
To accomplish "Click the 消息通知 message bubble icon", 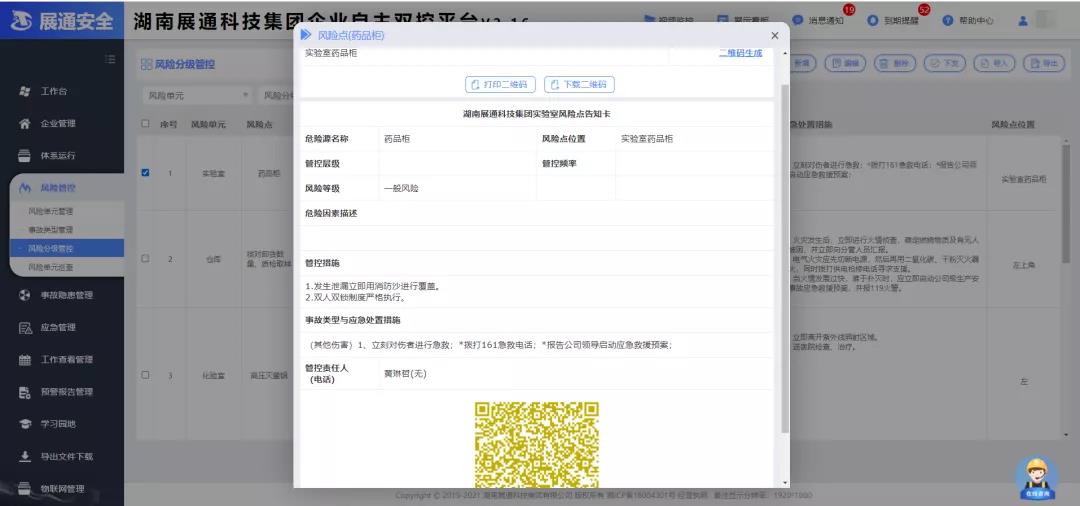I will (798, 21).
